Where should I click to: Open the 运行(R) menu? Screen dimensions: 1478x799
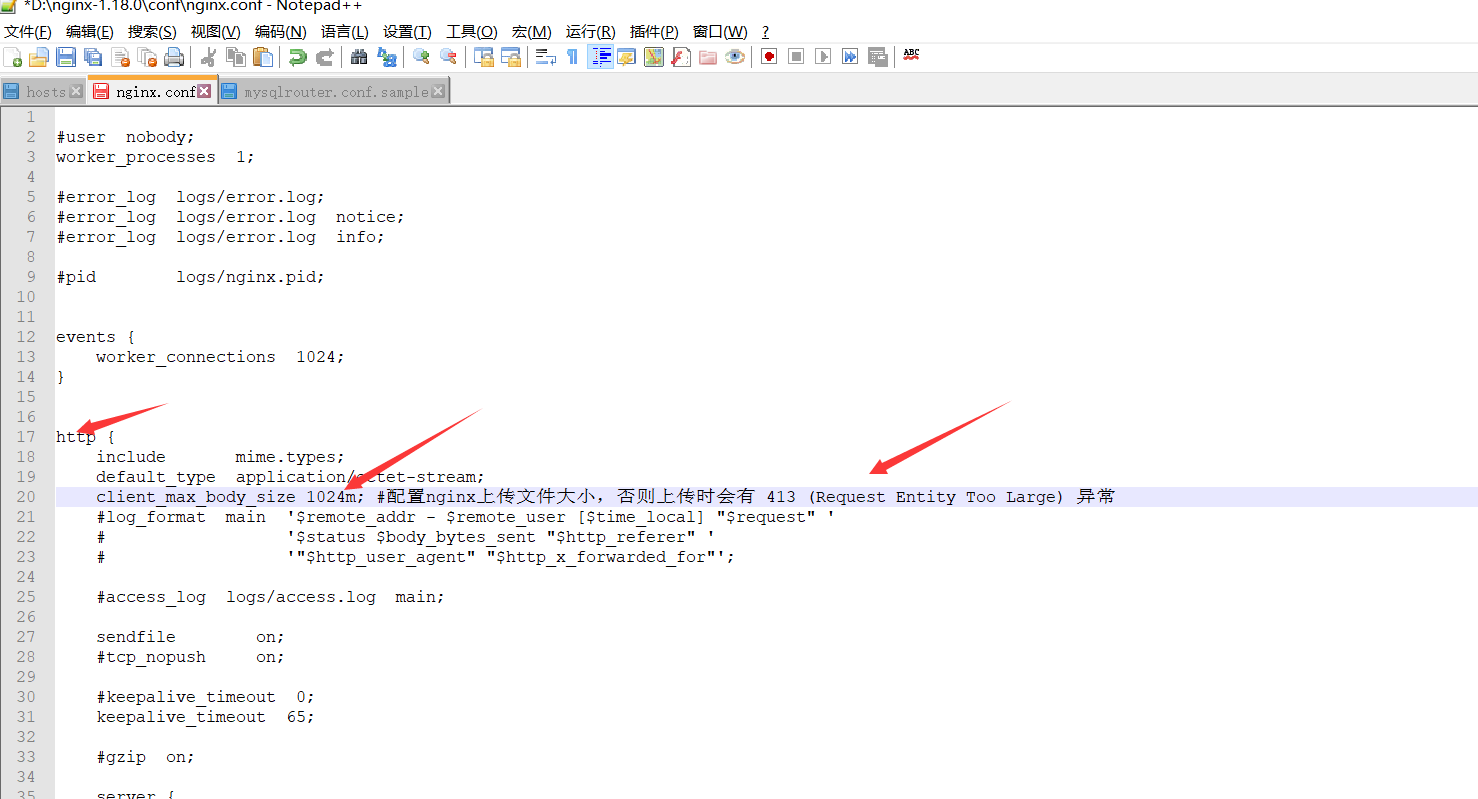pos(591,32)
